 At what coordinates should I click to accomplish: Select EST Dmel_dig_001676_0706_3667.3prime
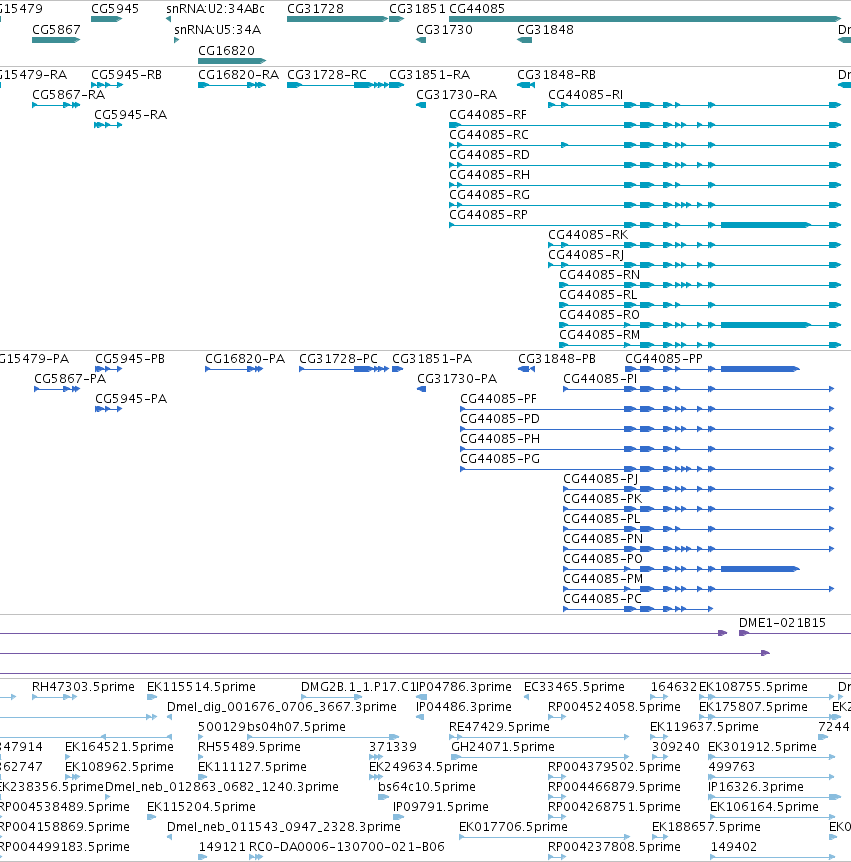(169, 717)
